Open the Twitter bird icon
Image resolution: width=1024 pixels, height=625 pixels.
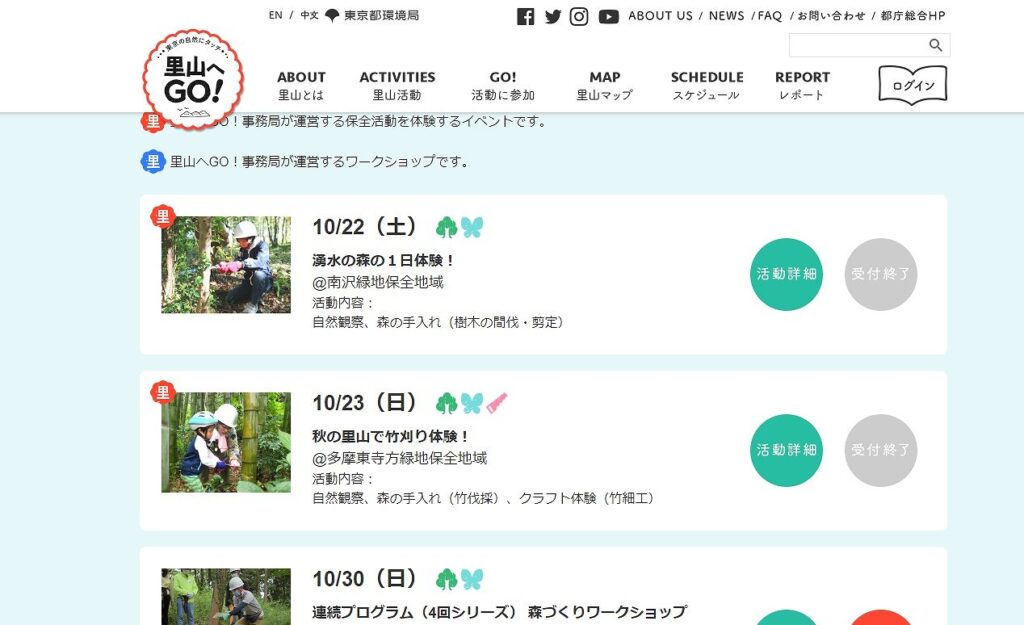(553, 16)
